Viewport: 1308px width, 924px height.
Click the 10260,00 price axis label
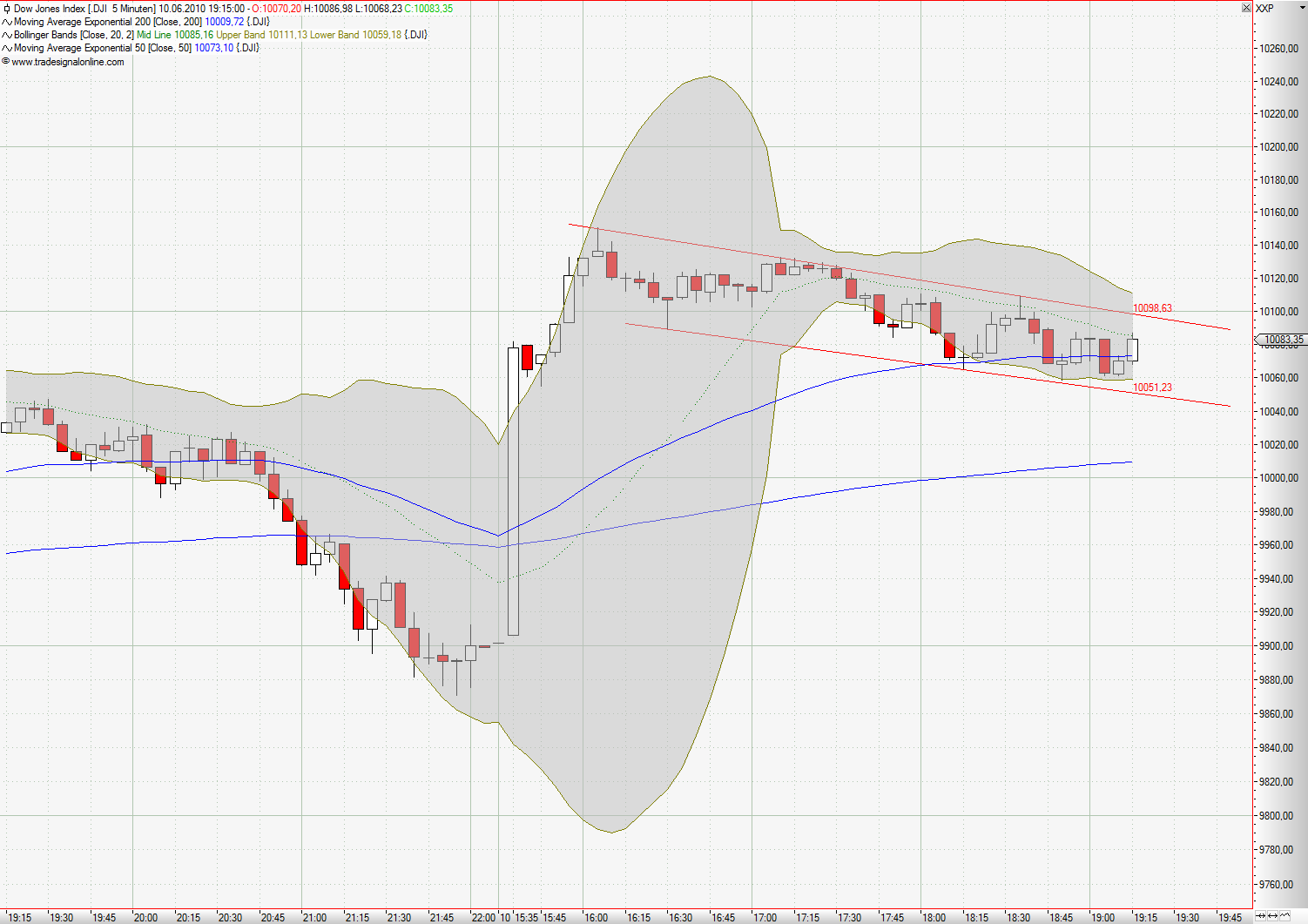[x=1278, y=49]
